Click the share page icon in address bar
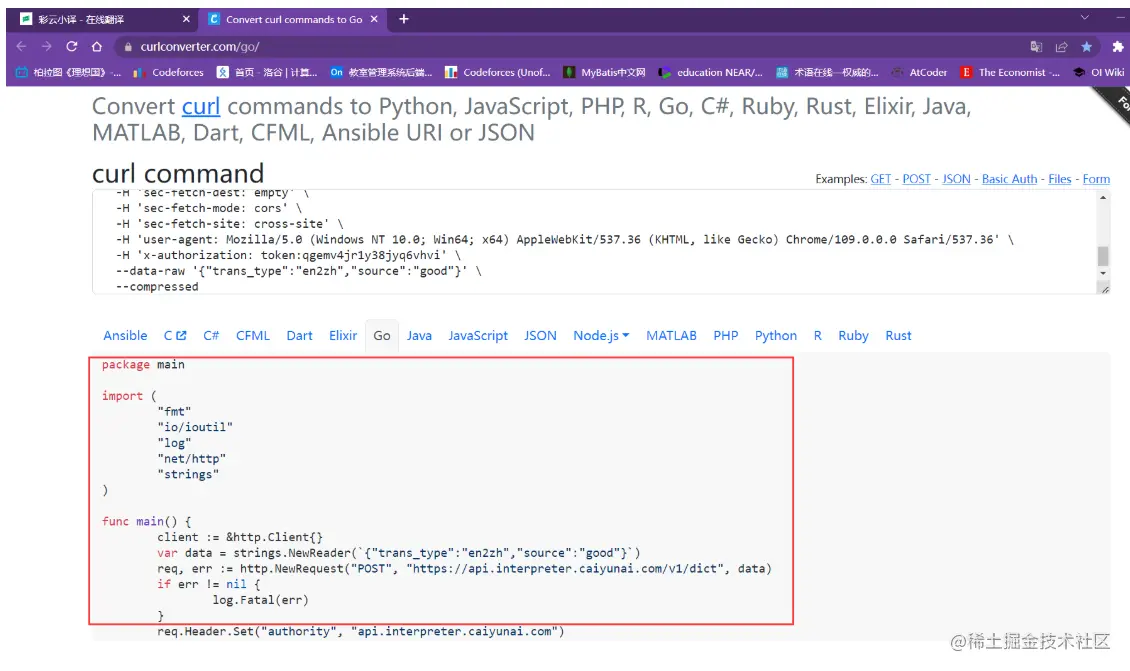This screenshot has width=1130, height=671. click(1062, 47)
